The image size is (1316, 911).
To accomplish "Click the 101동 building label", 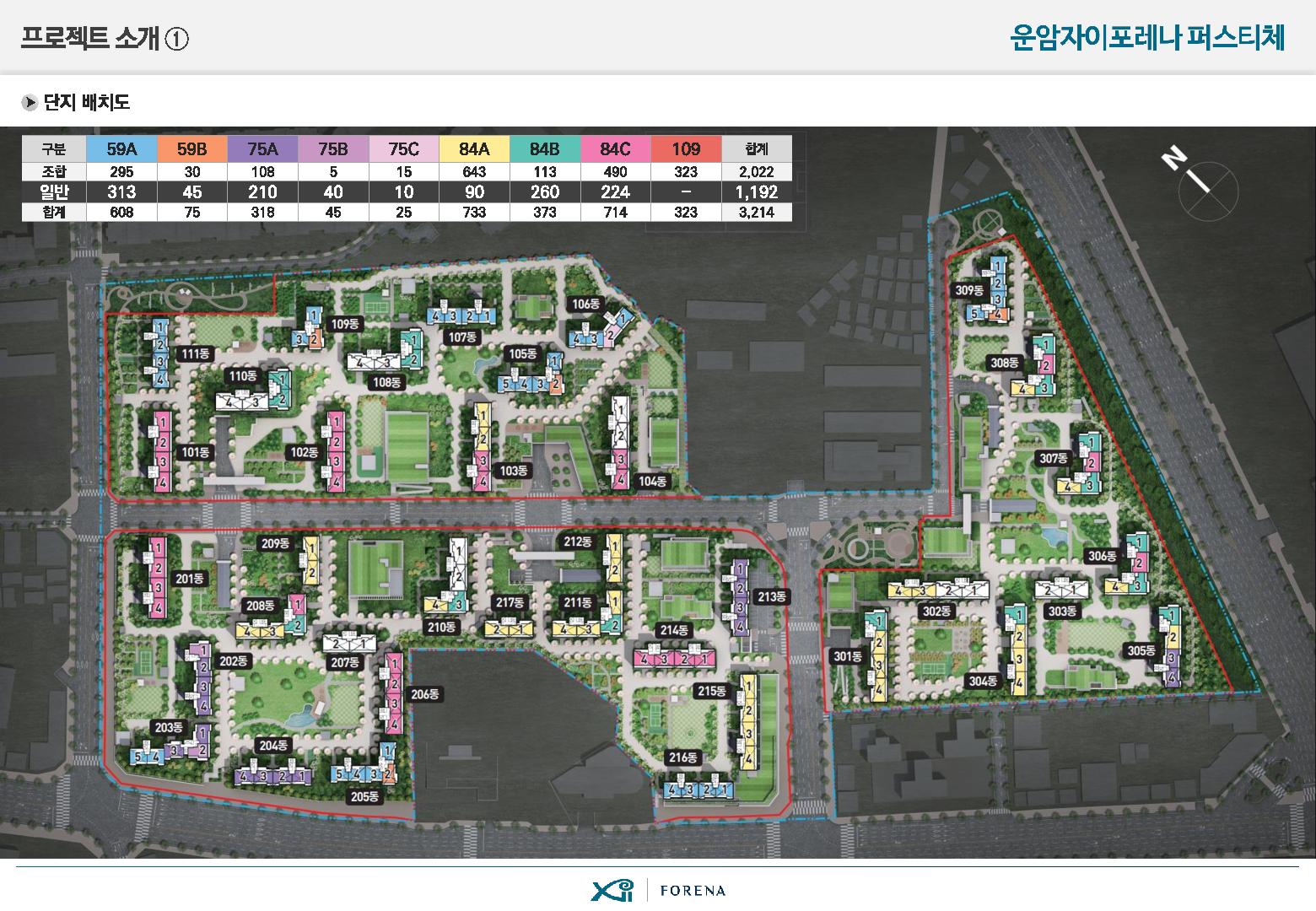I will (x=196, y=452).
